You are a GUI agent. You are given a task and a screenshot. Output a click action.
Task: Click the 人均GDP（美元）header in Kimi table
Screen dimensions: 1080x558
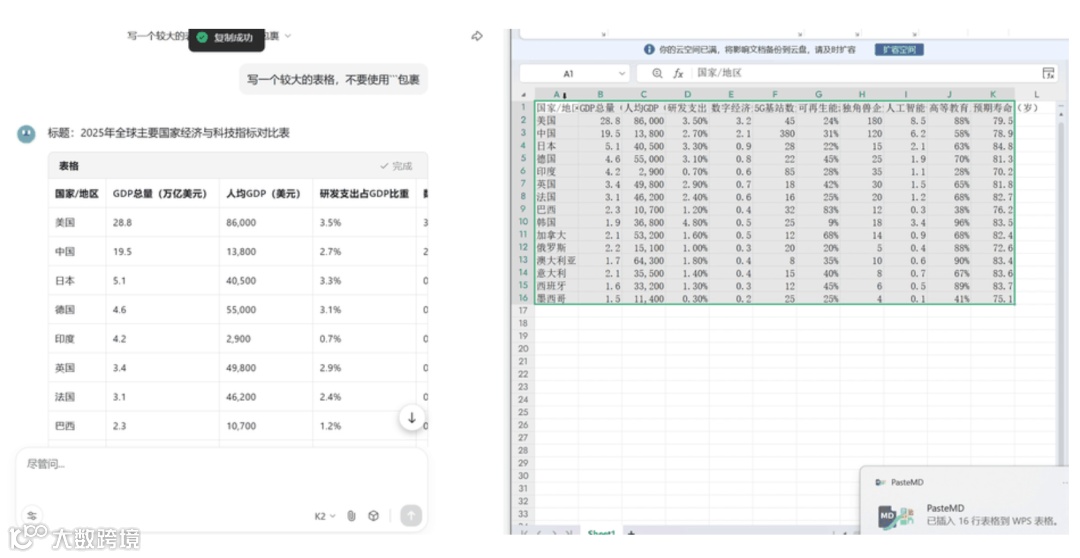tap(264, 194)
